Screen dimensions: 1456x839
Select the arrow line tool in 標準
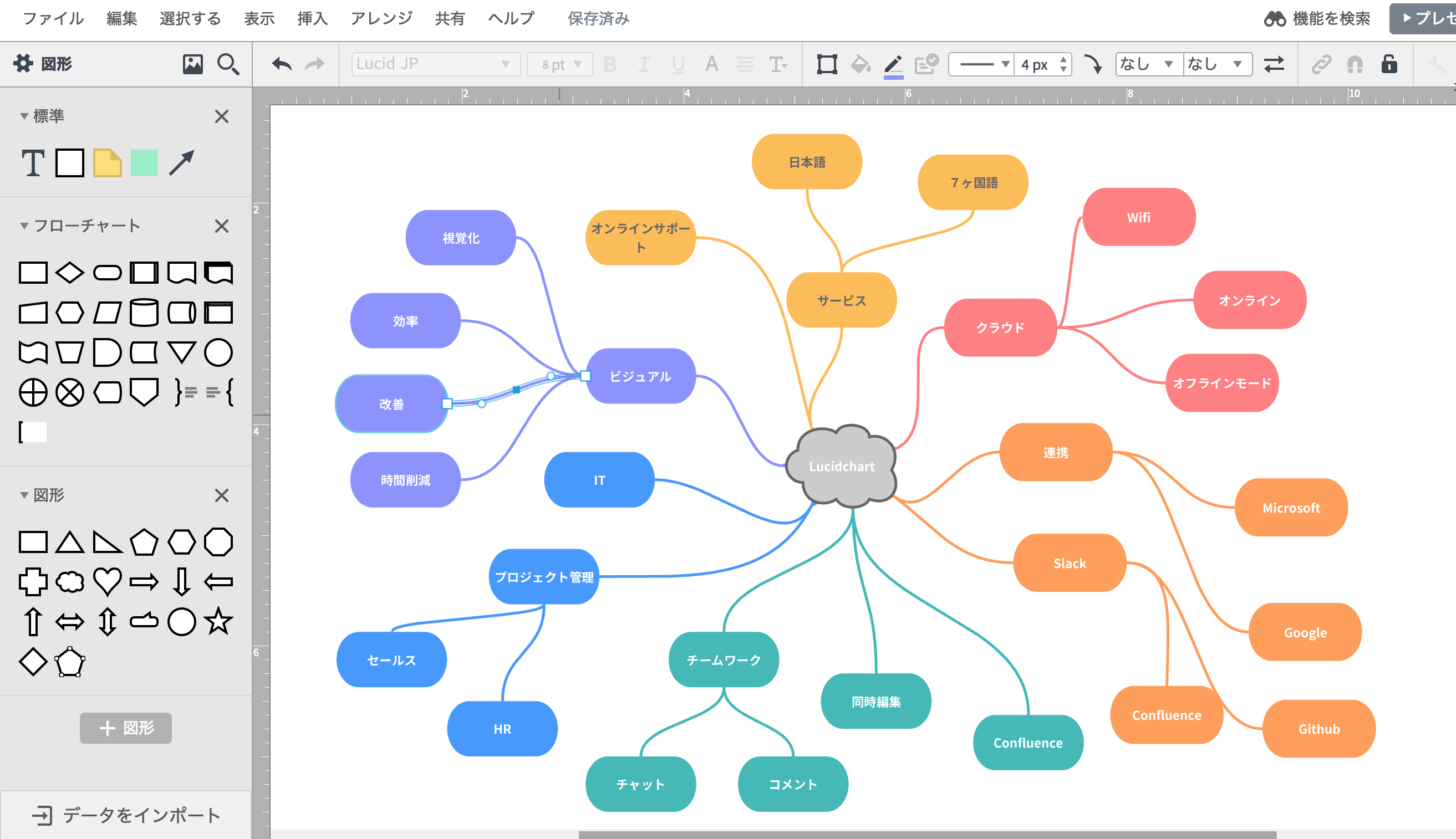181,163
